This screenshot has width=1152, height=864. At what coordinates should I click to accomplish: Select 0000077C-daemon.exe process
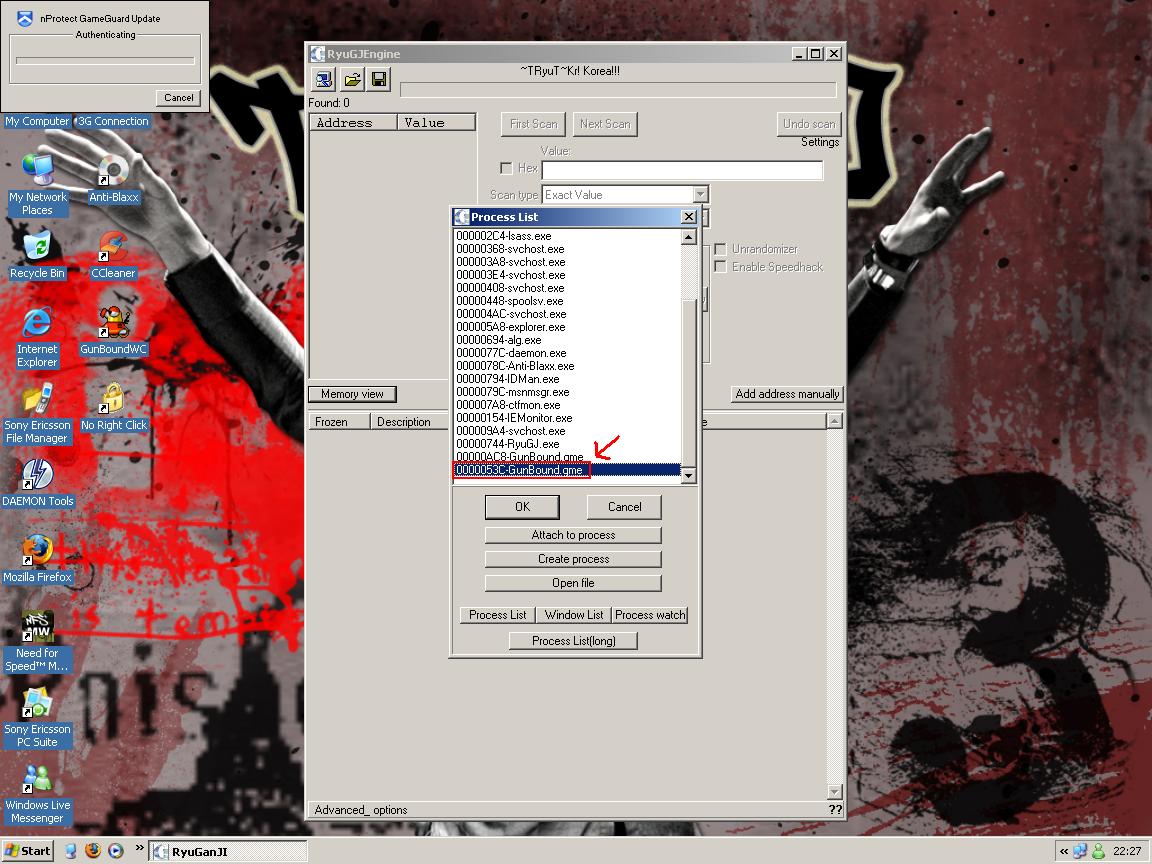coord(566,353)
